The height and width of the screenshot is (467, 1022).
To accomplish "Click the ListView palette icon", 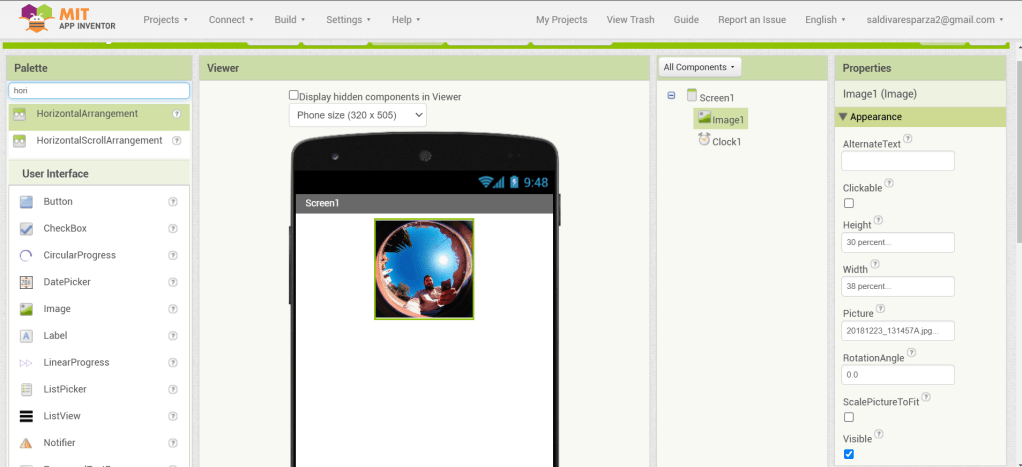I will 26,416.
